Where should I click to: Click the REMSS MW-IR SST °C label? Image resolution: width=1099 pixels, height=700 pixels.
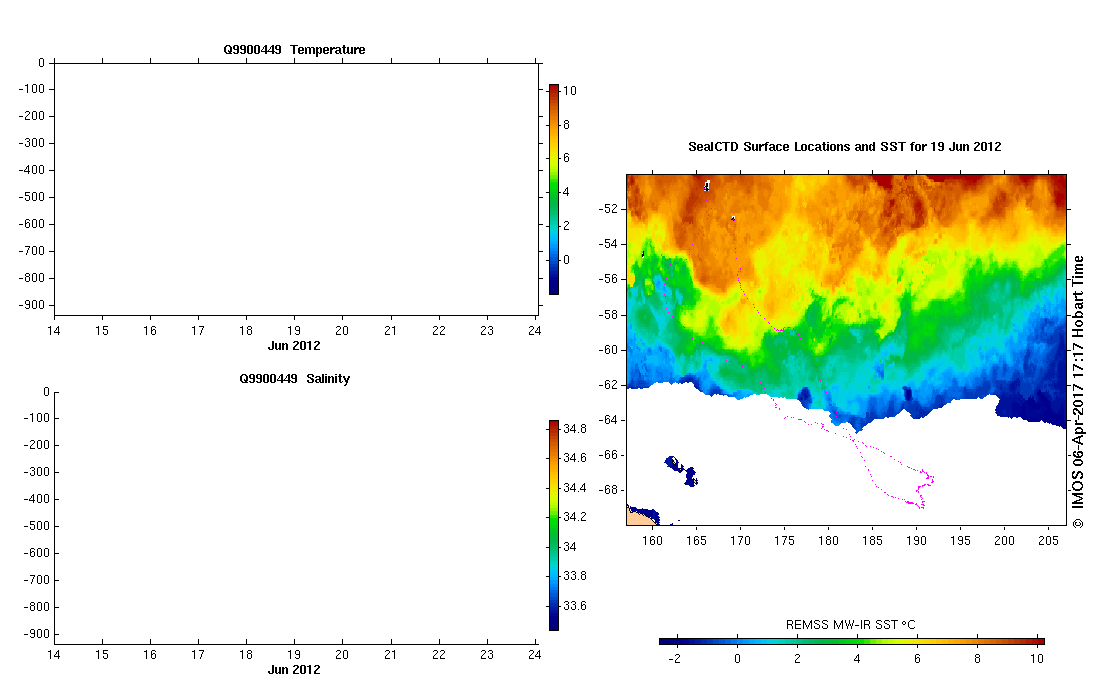850,624
